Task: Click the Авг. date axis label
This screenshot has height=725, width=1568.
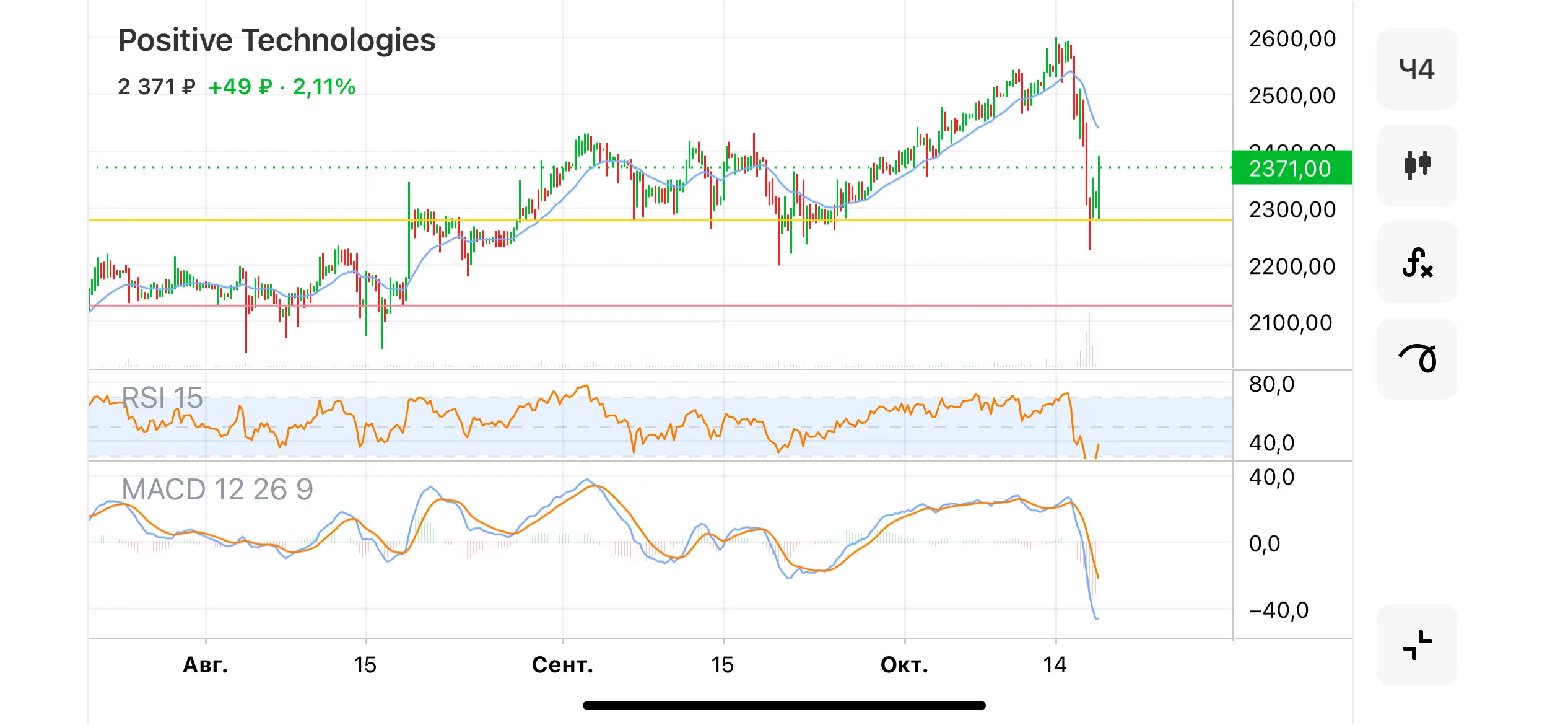Action: pyautogui.click(x=206, y=665)
